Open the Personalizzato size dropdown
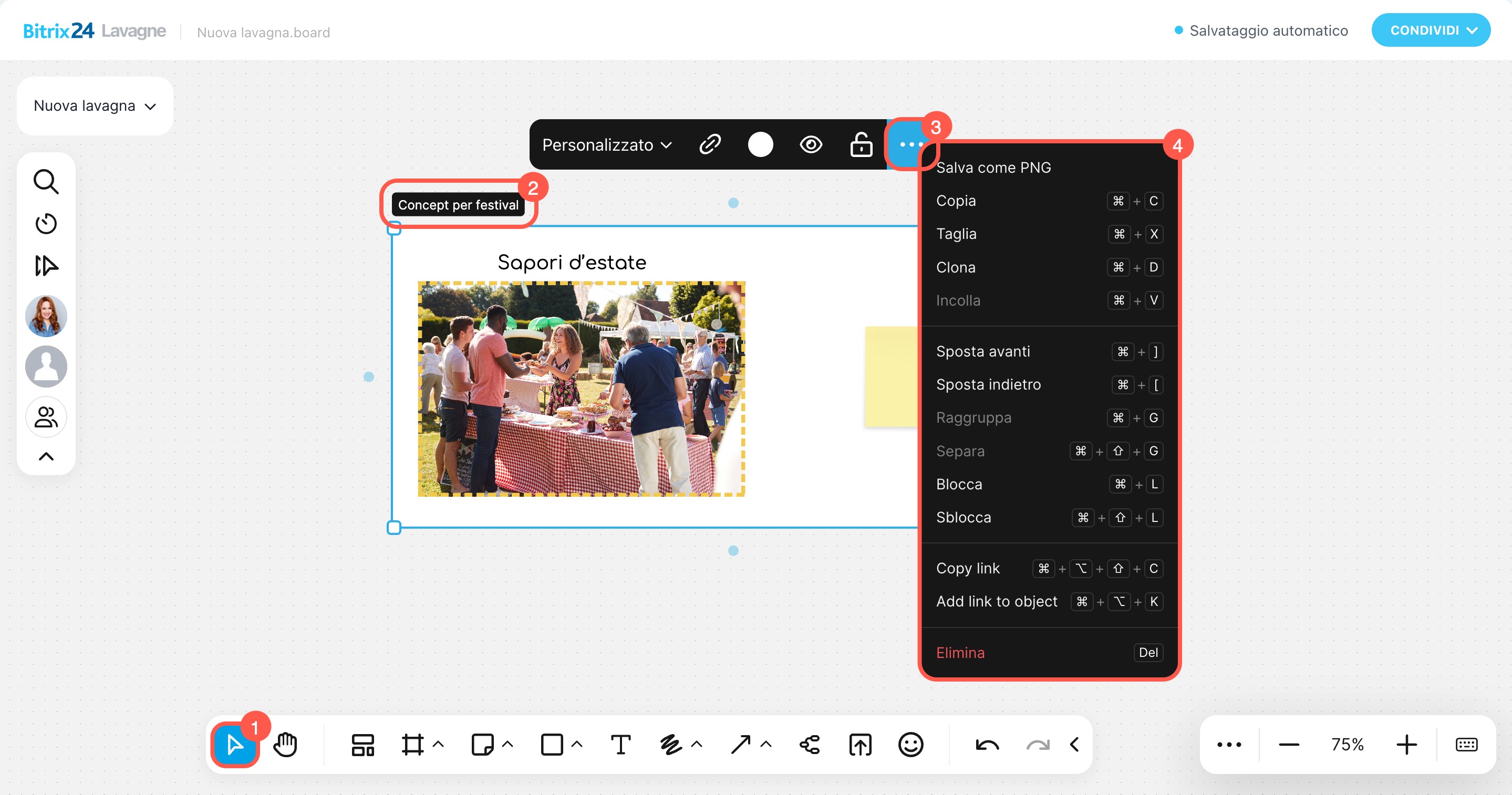The width and height of the screenshot is (1512, 795). click(x=606, y=144)
